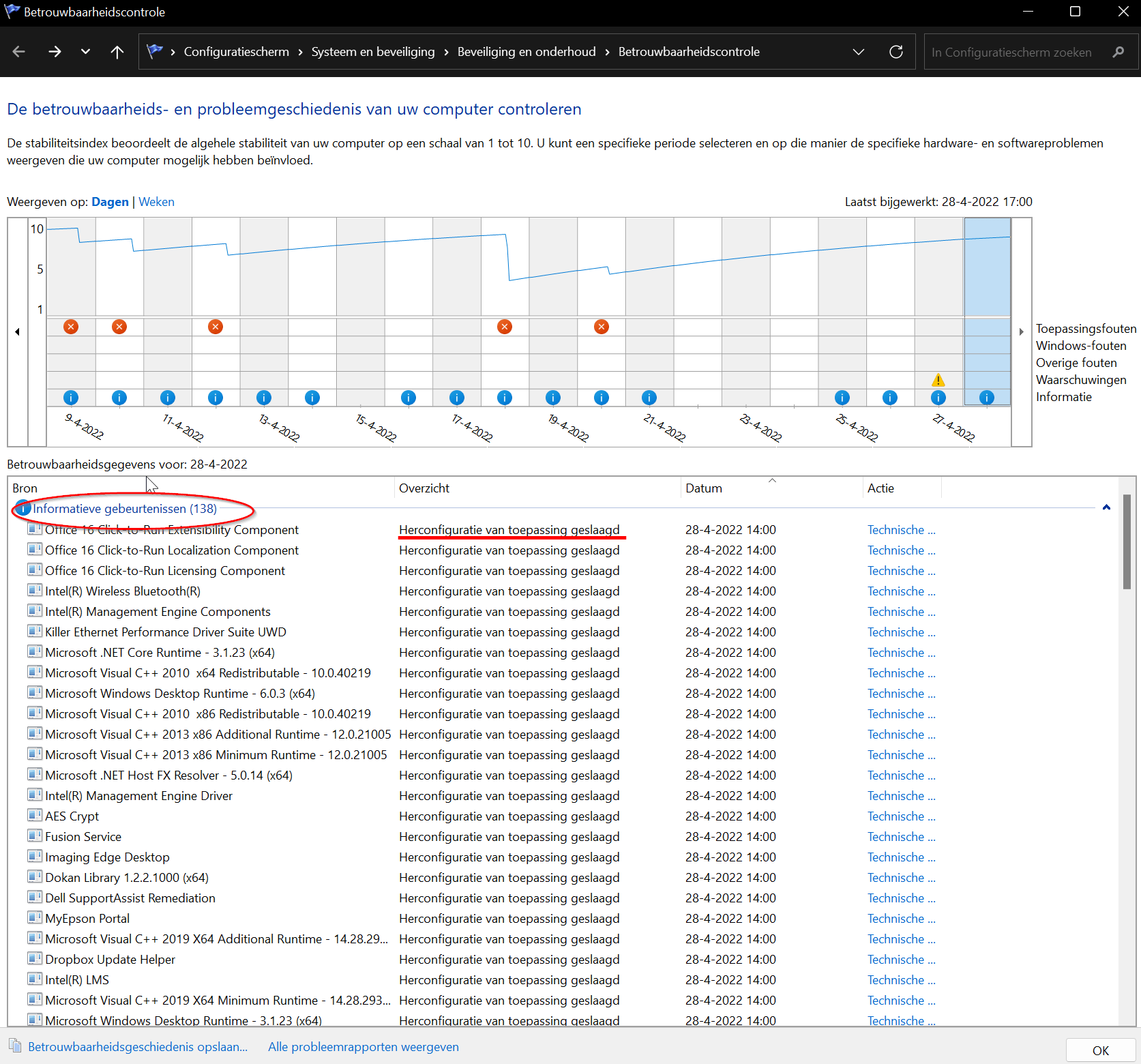Screen dimensions: 1141x1064
Task: Refresh the Betrouwbaarheidscontrole page
Action: (x=896, y=52)
